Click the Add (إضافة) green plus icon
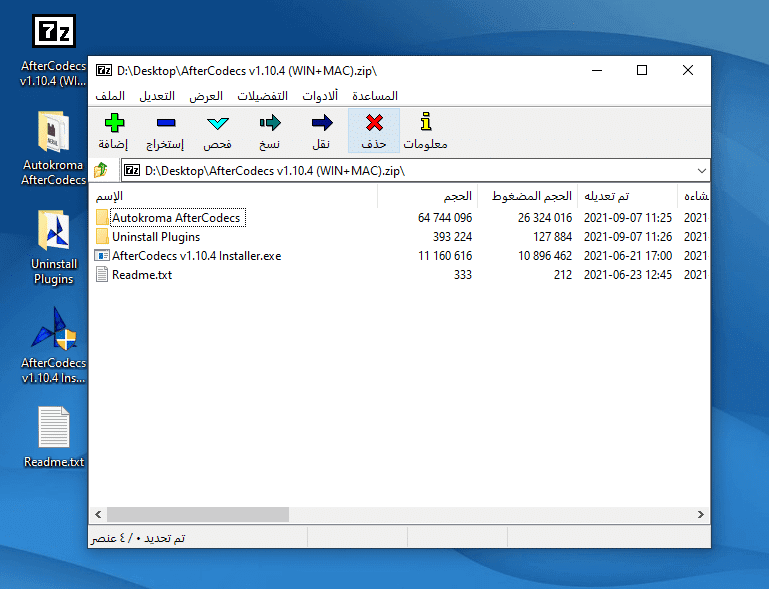Screen dimensions: 769x589 [x=114, y=123]
